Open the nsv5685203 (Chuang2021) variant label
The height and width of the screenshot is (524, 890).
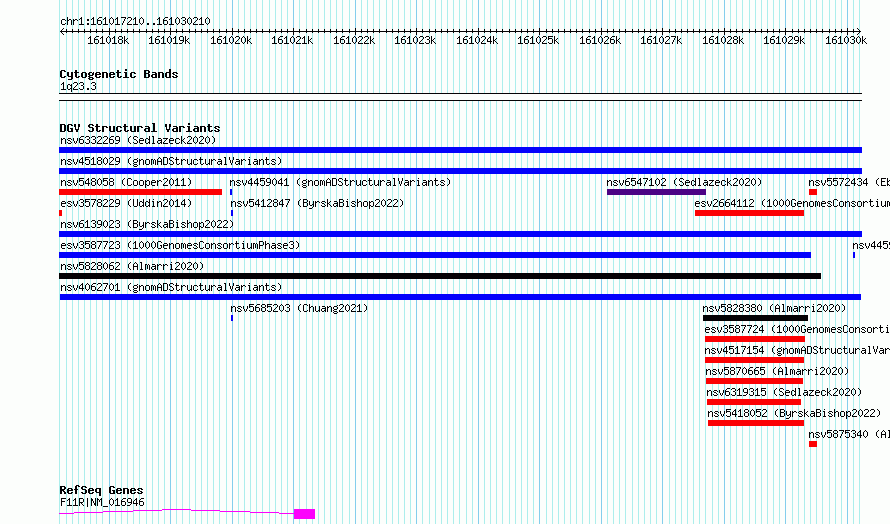click(299, 308)
